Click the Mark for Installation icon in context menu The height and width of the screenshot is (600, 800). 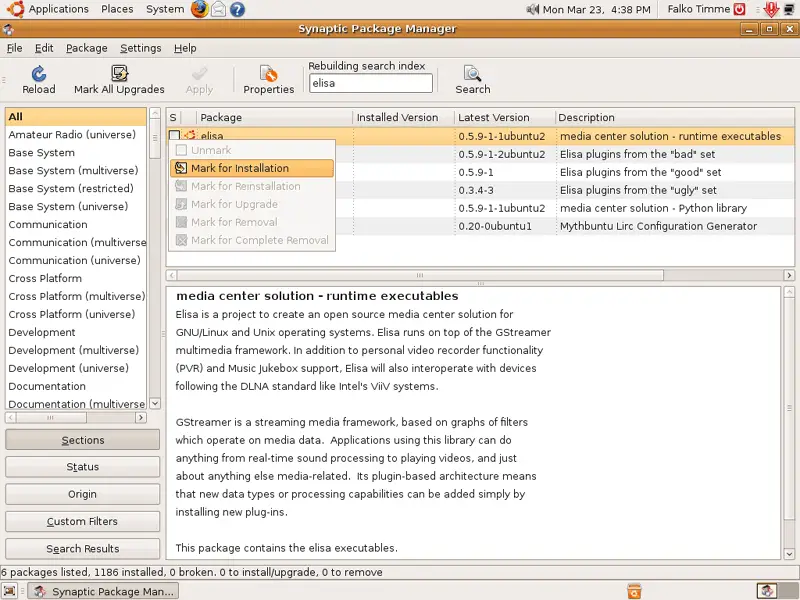[x=181, y=168]
